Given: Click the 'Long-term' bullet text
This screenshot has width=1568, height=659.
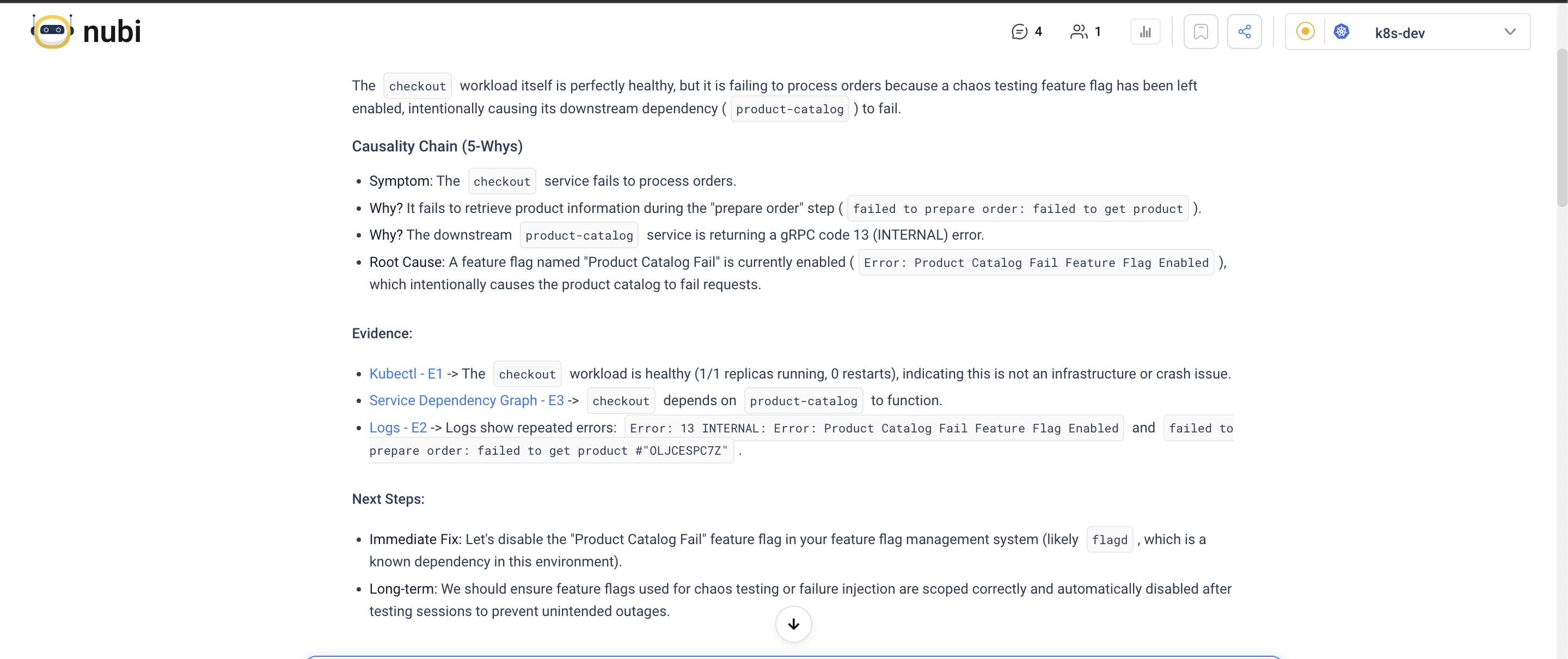Looking at the screenshot, I should click(x=800, y=600).
